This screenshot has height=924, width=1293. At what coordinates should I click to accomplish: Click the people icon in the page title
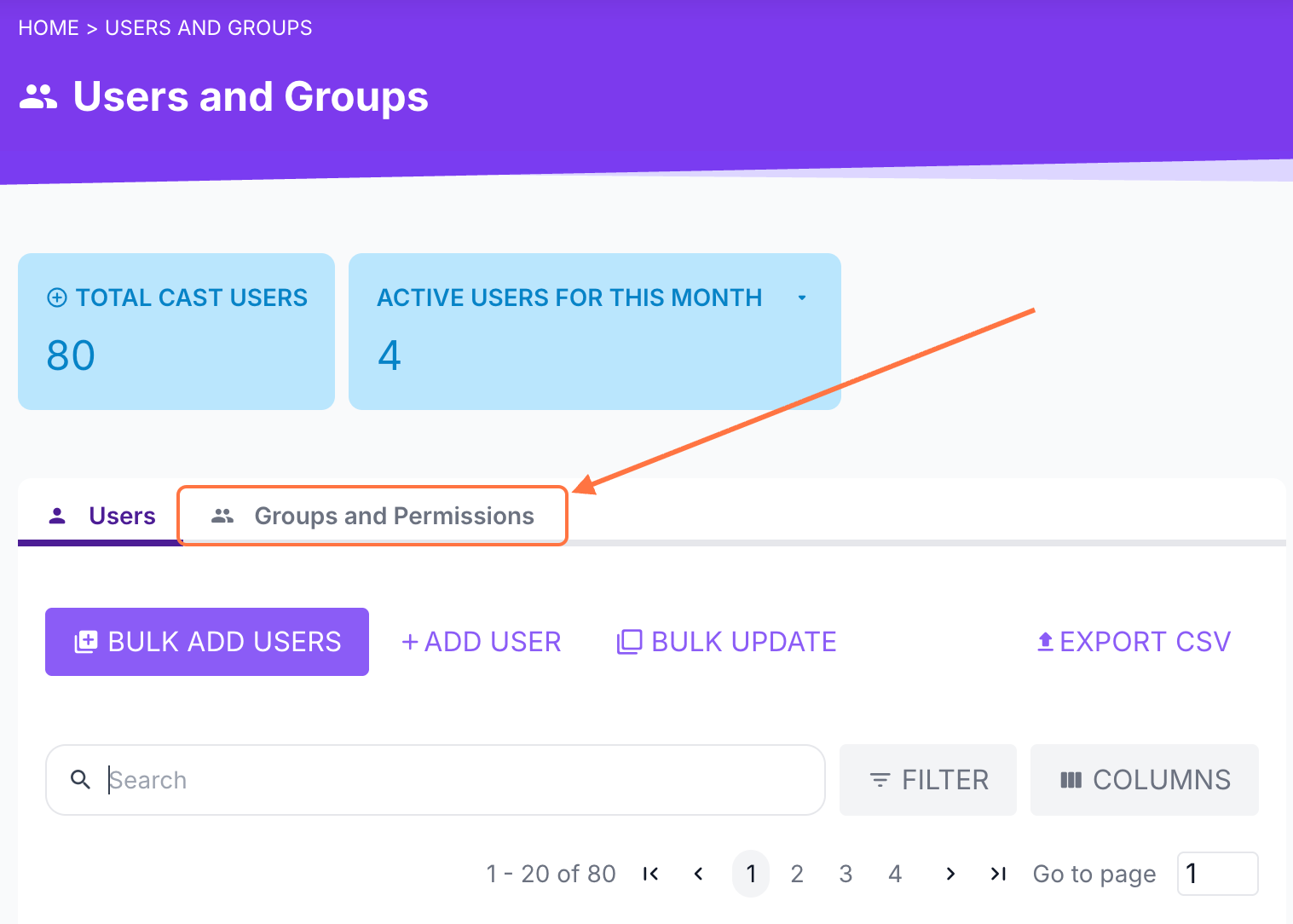tap(38, 97)
